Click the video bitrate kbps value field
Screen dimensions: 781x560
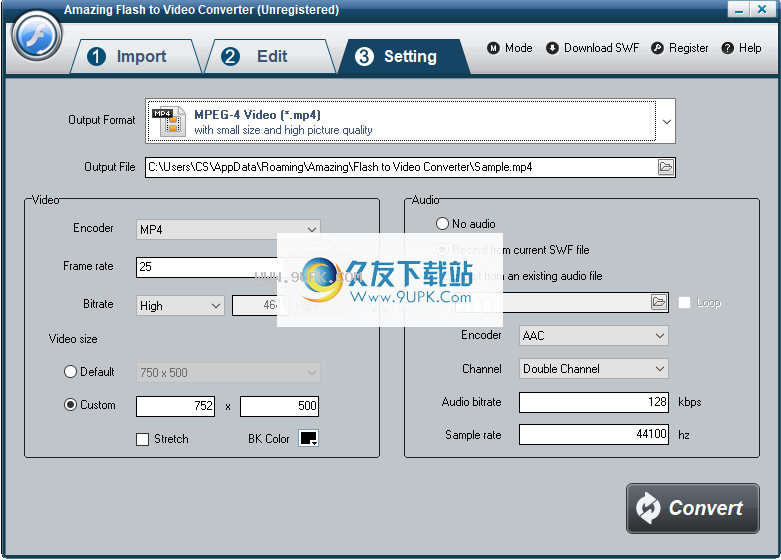pyautogui.click(x=260, y=306)
